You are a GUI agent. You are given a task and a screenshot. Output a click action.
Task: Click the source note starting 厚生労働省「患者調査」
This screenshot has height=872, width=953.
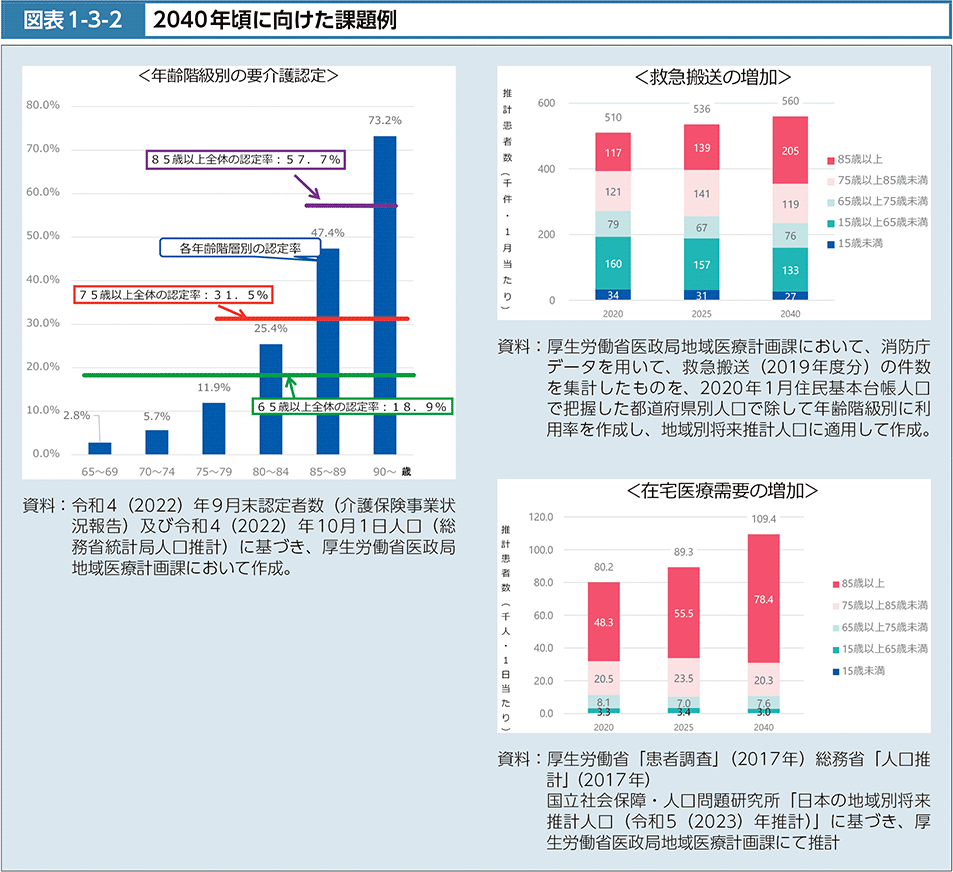714,800
